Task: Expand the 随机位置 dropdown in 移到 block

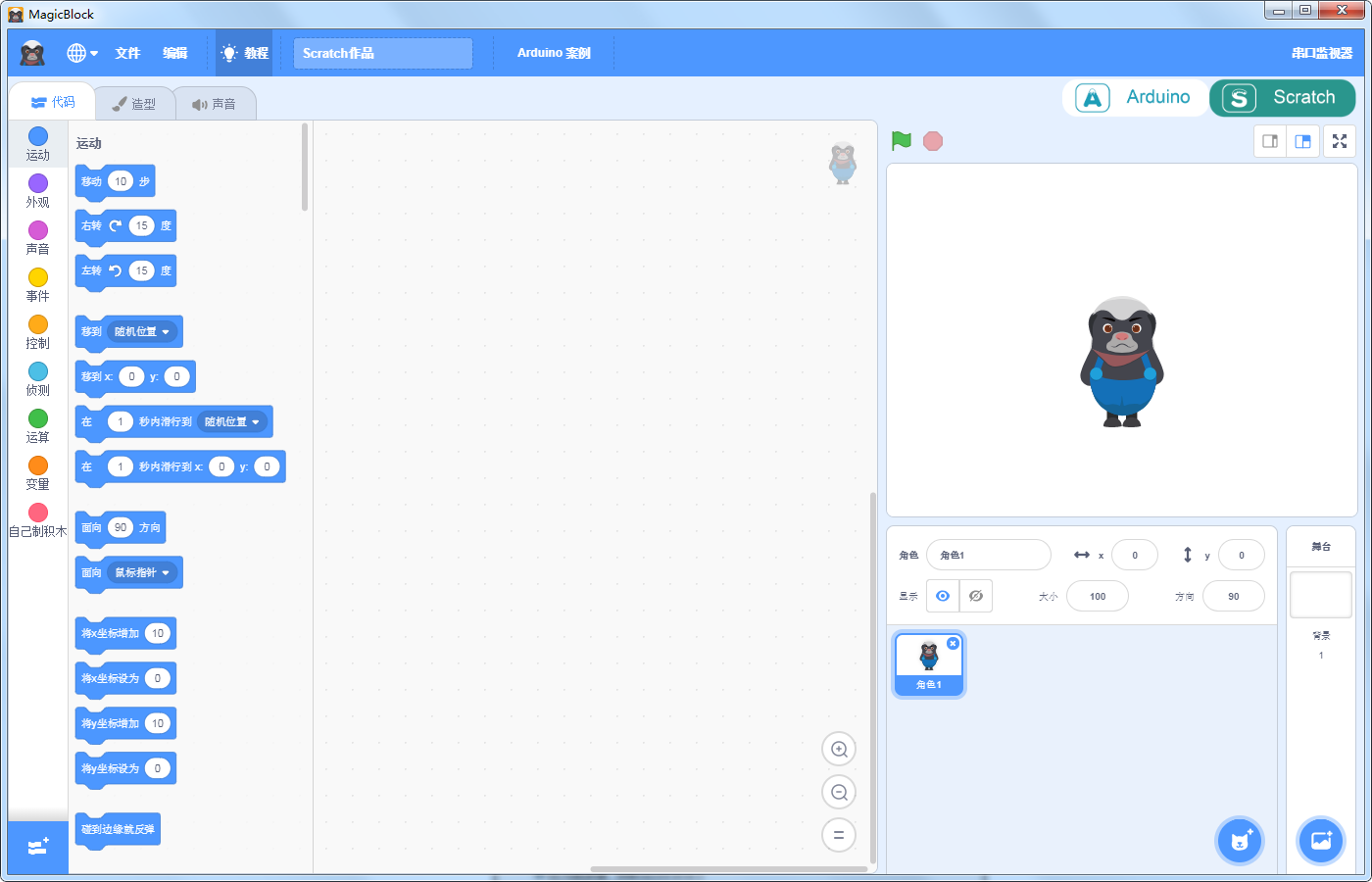Action: click(142, 331)
